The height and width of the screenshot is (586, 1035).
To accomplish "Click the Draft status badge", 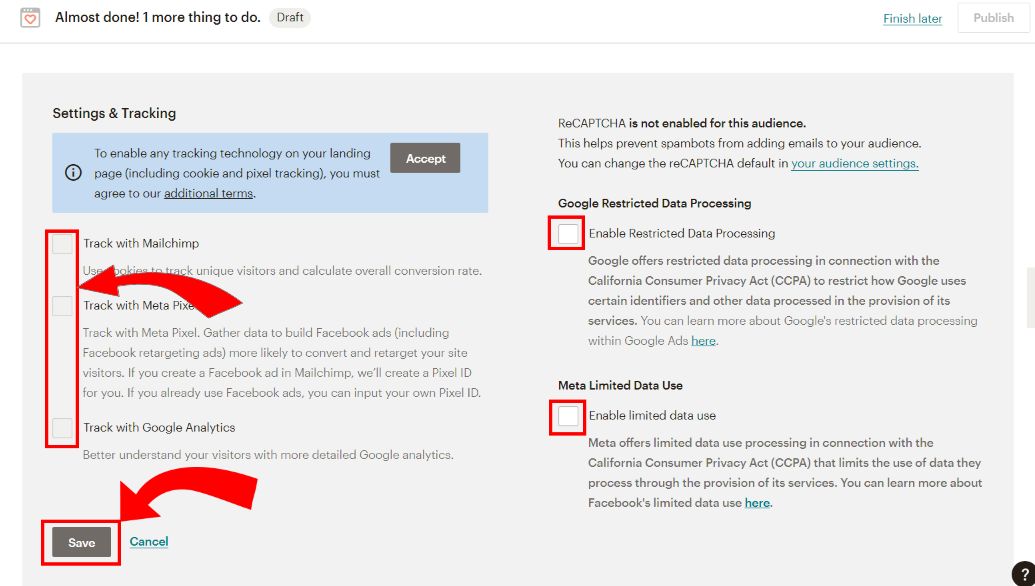I will [x=290, y=17].
